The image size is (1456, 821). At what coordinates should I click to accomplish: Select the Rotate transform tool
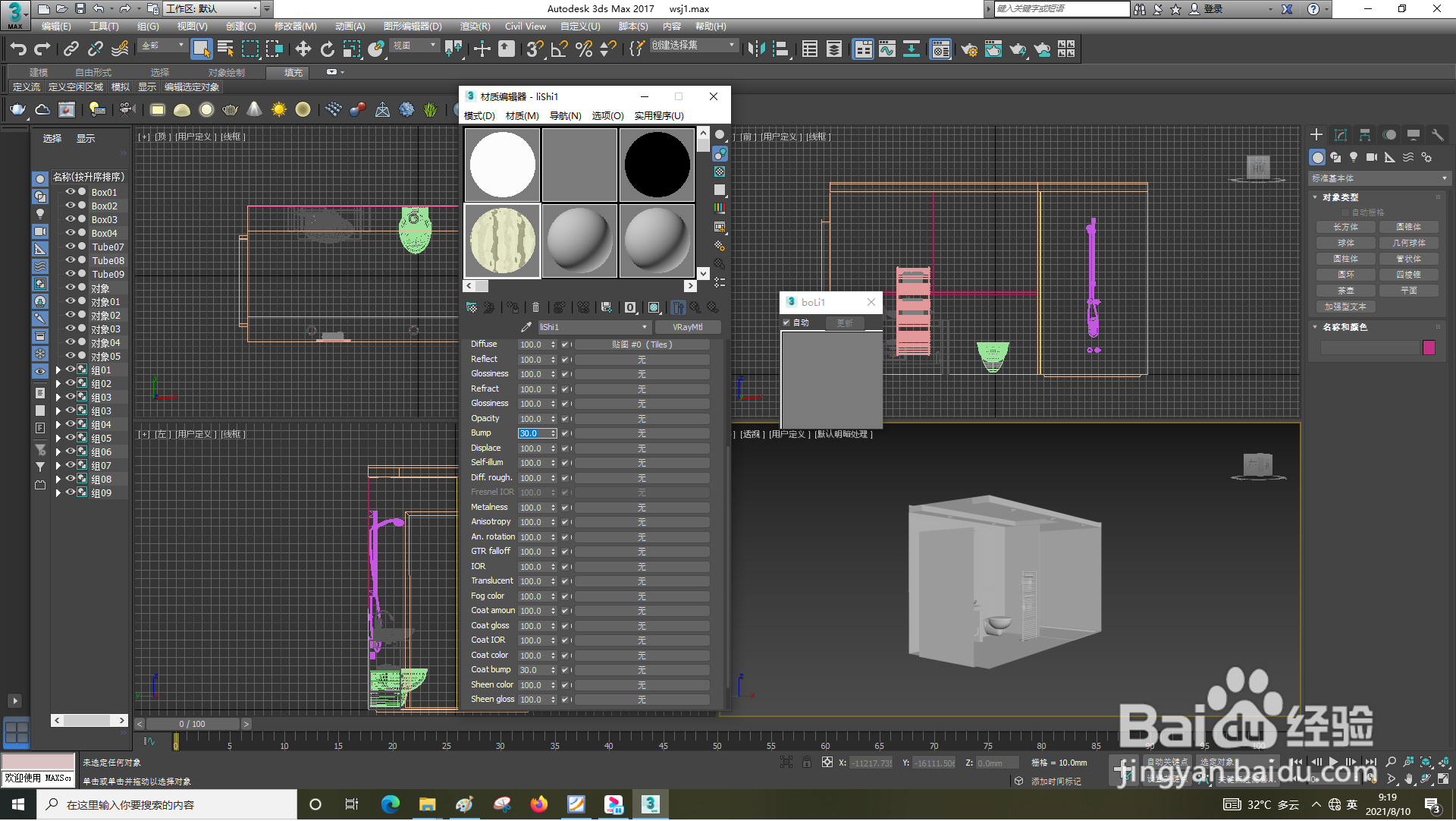tap(327, 49)
